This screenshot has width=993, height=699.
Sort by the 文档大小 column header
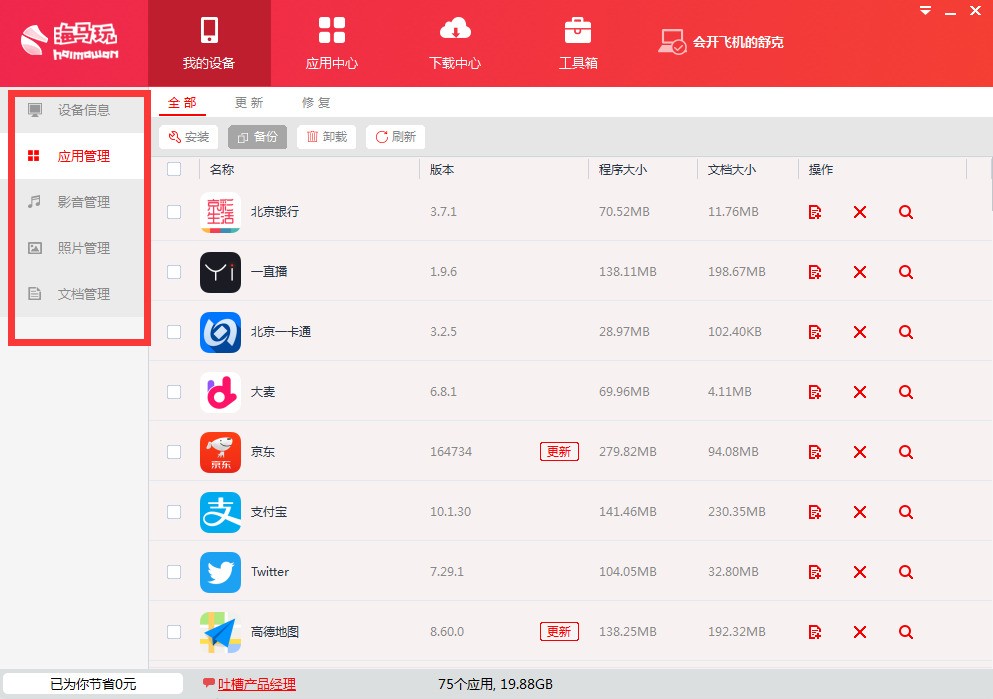pos(732,170)
